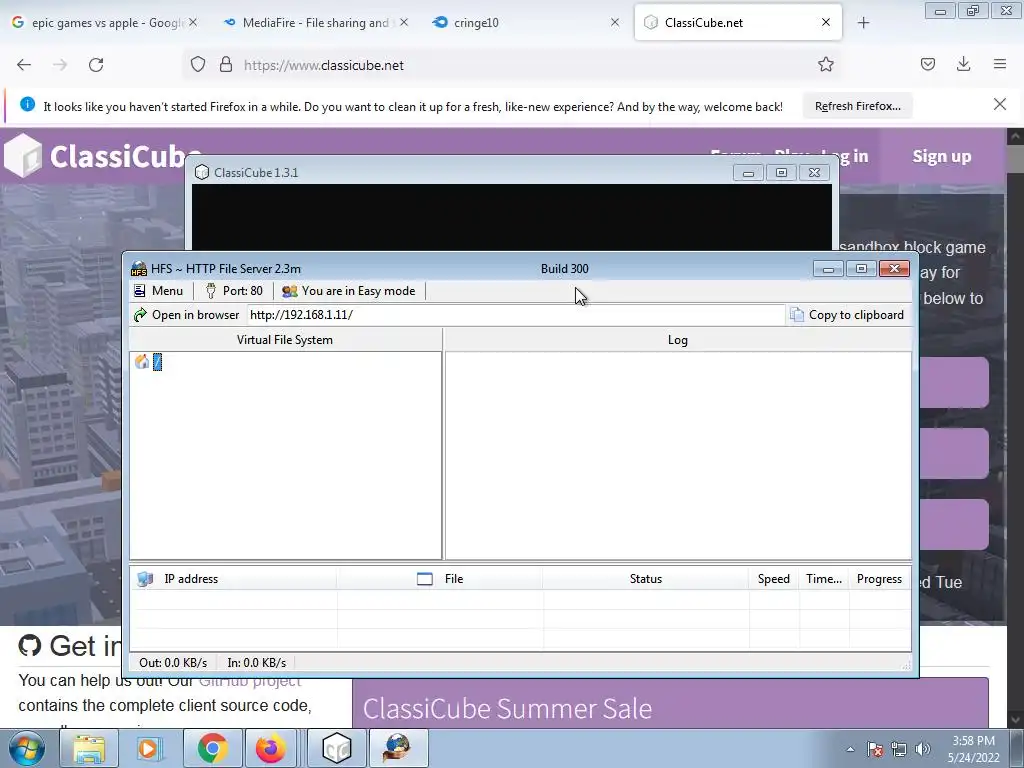Click the webpage vertical scrollbar
1024x768 pixels.
point(1015,428)
